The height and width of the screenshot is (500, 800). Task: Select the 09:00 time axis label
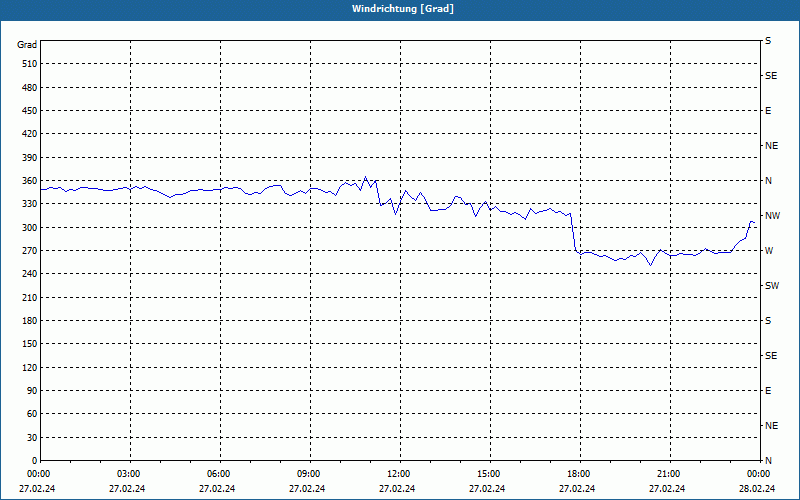(310, 474)
